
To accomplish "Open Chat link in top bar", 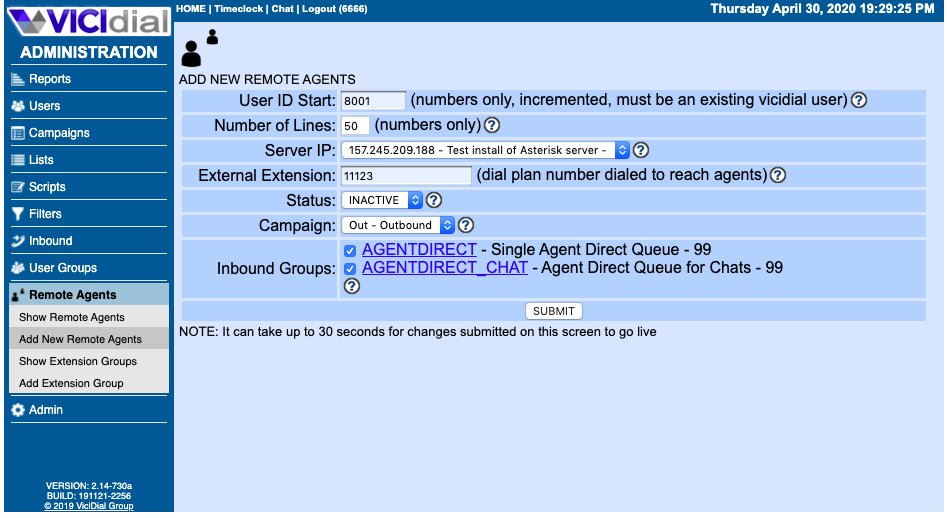I will (x=282, y=8).
